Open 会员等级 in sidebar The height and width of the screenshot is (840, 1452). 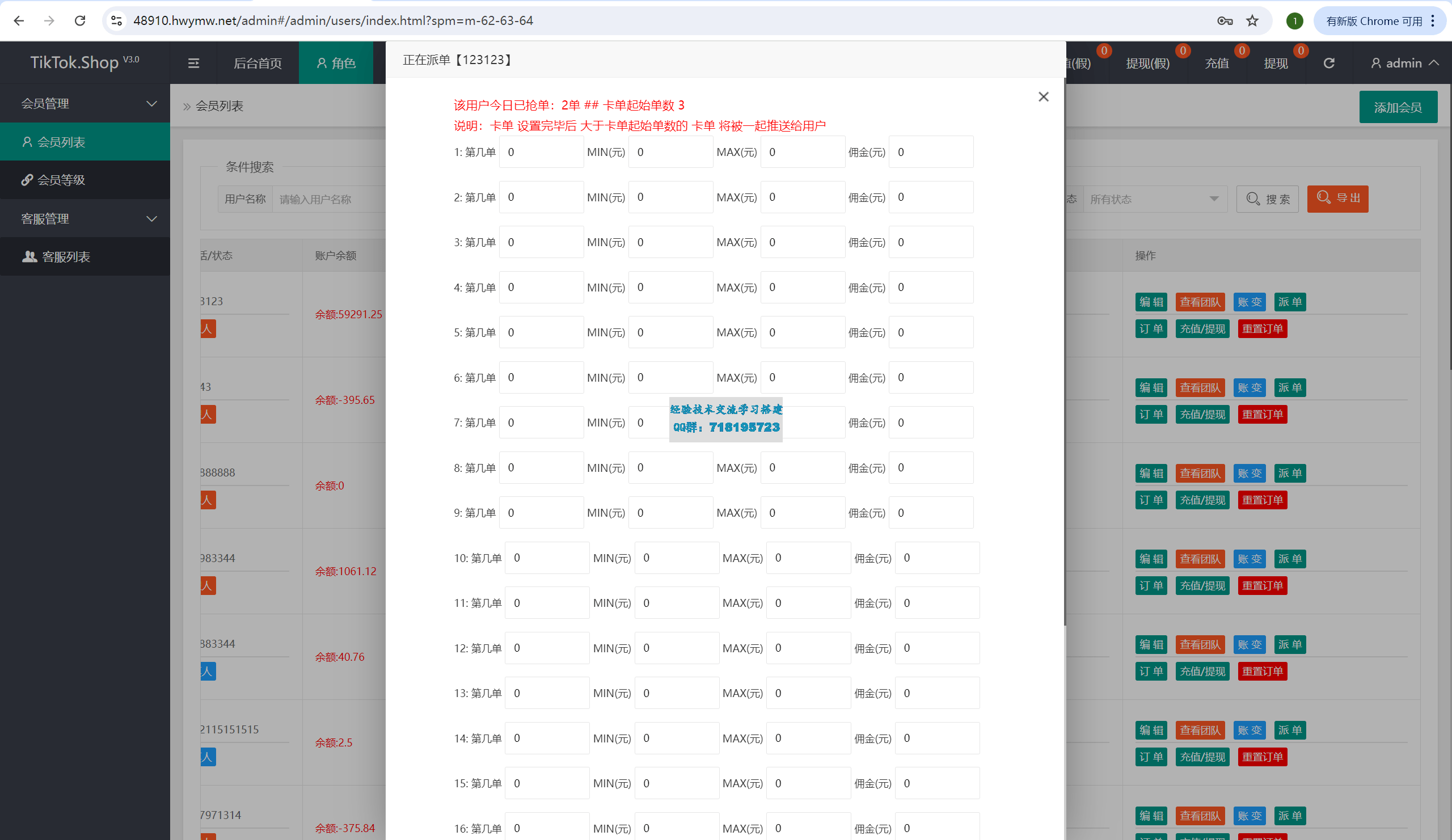click(85, 180)
